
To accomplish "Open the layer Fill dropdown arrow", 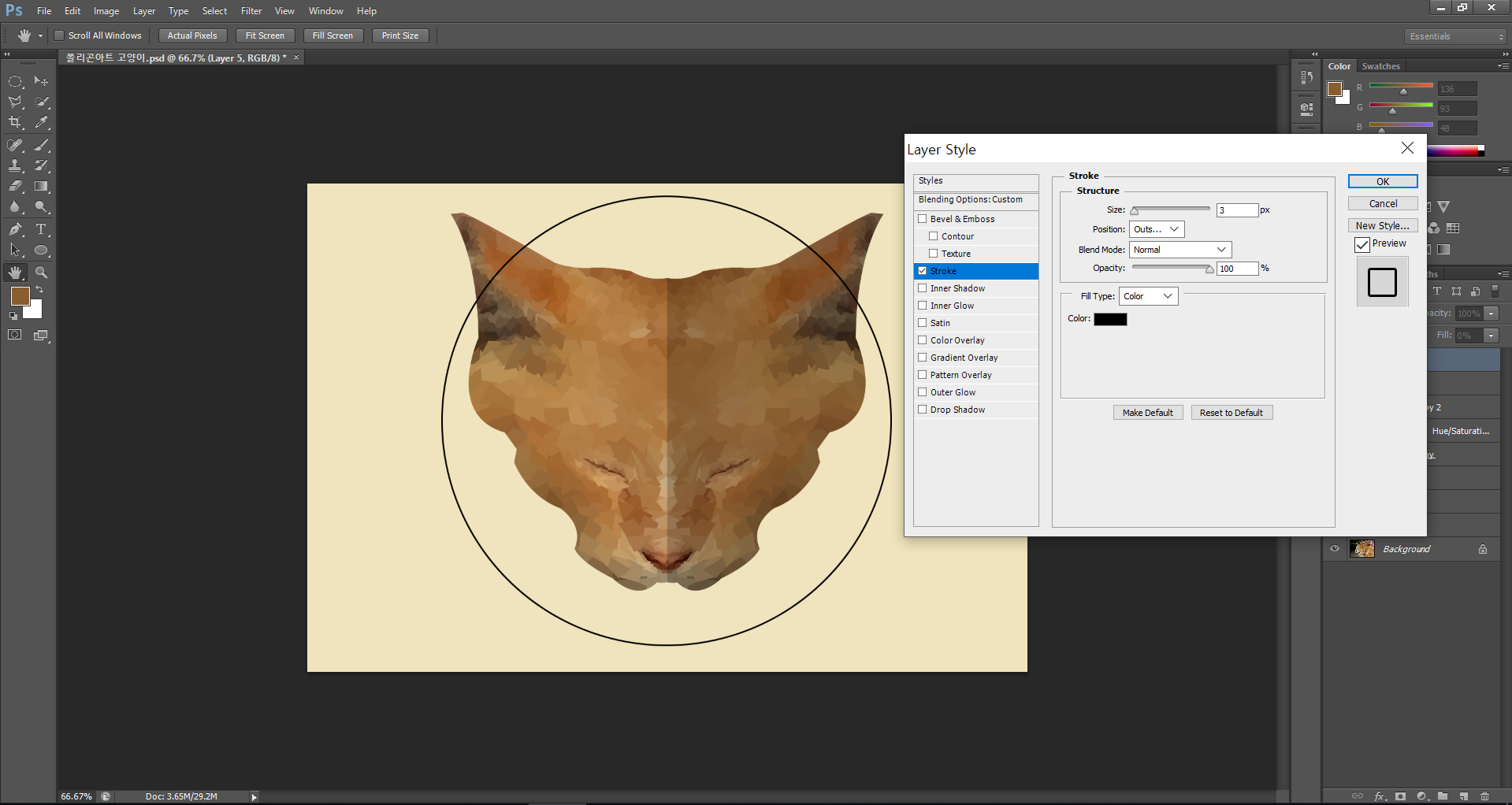I will (x=1492, y=336).
